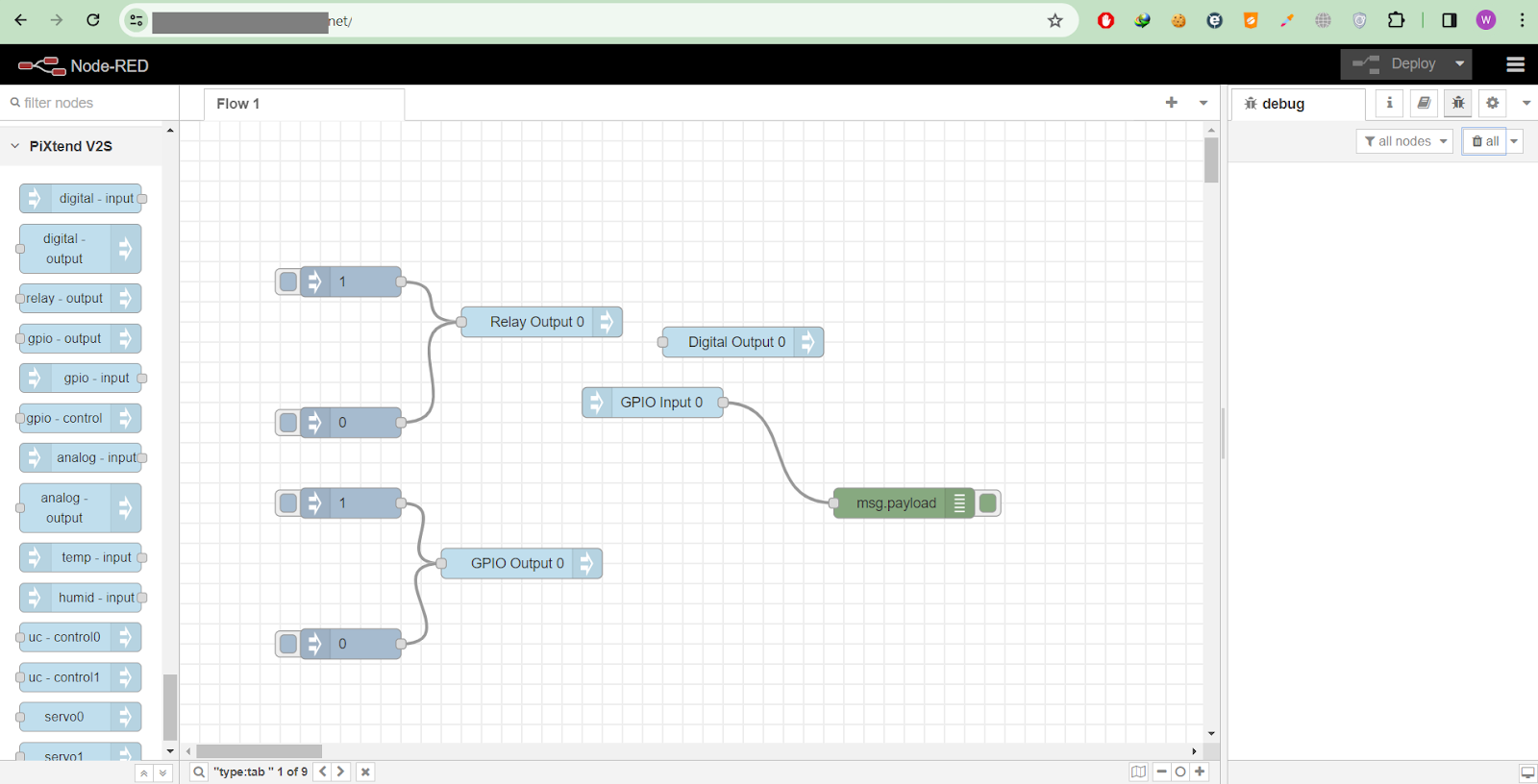Open the all nodes debug filter
This screenshot has height=784, width=1538.
pyautogui.click(x=1404, y=141)
